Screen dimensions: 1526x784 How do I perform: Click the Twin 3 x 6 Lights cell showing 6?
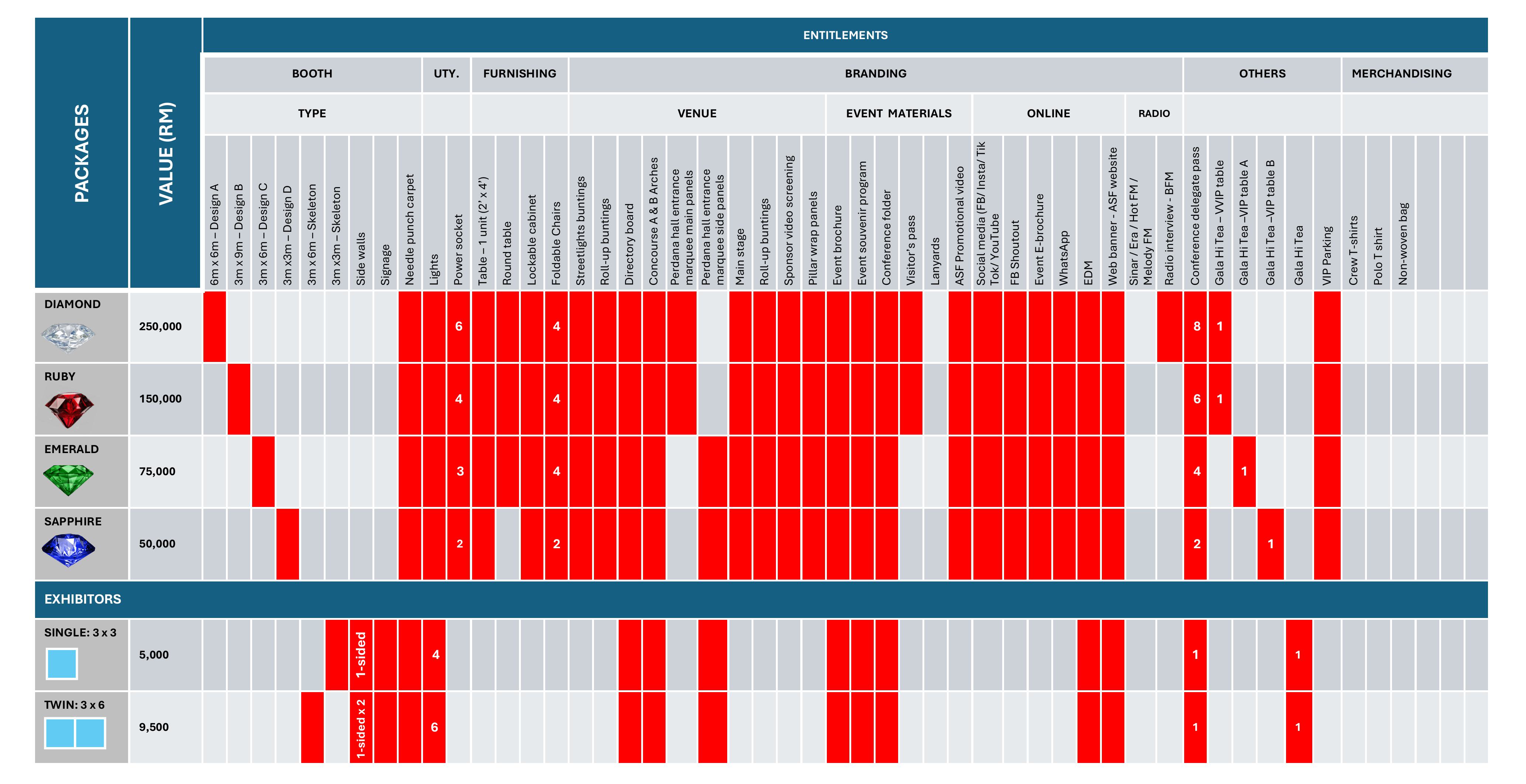point(434,728)
